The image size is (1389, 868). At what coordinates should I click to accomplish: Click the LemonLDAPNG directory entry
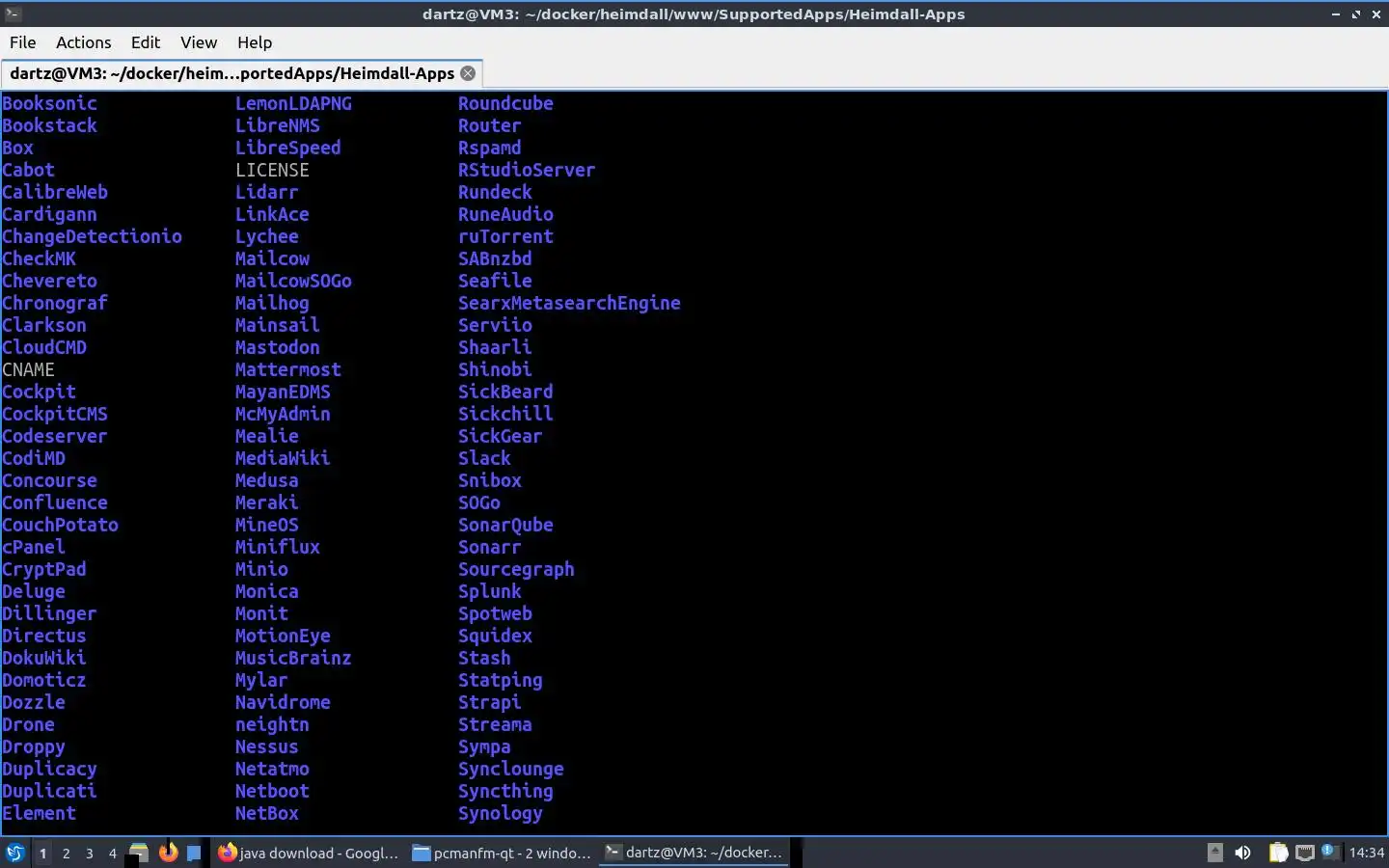click(293, 103)
